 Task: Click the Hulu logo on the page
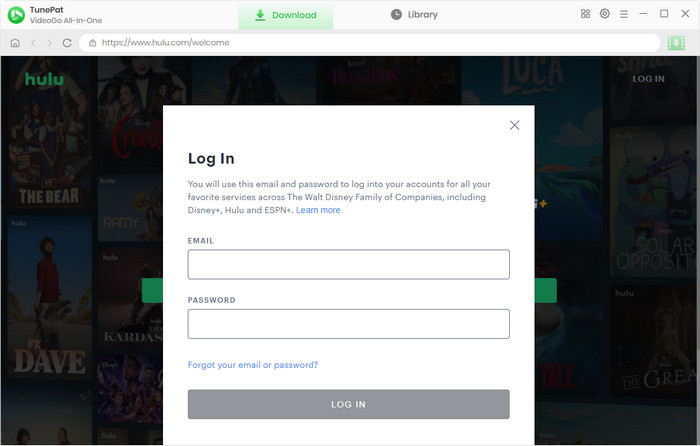coord(44,79)
